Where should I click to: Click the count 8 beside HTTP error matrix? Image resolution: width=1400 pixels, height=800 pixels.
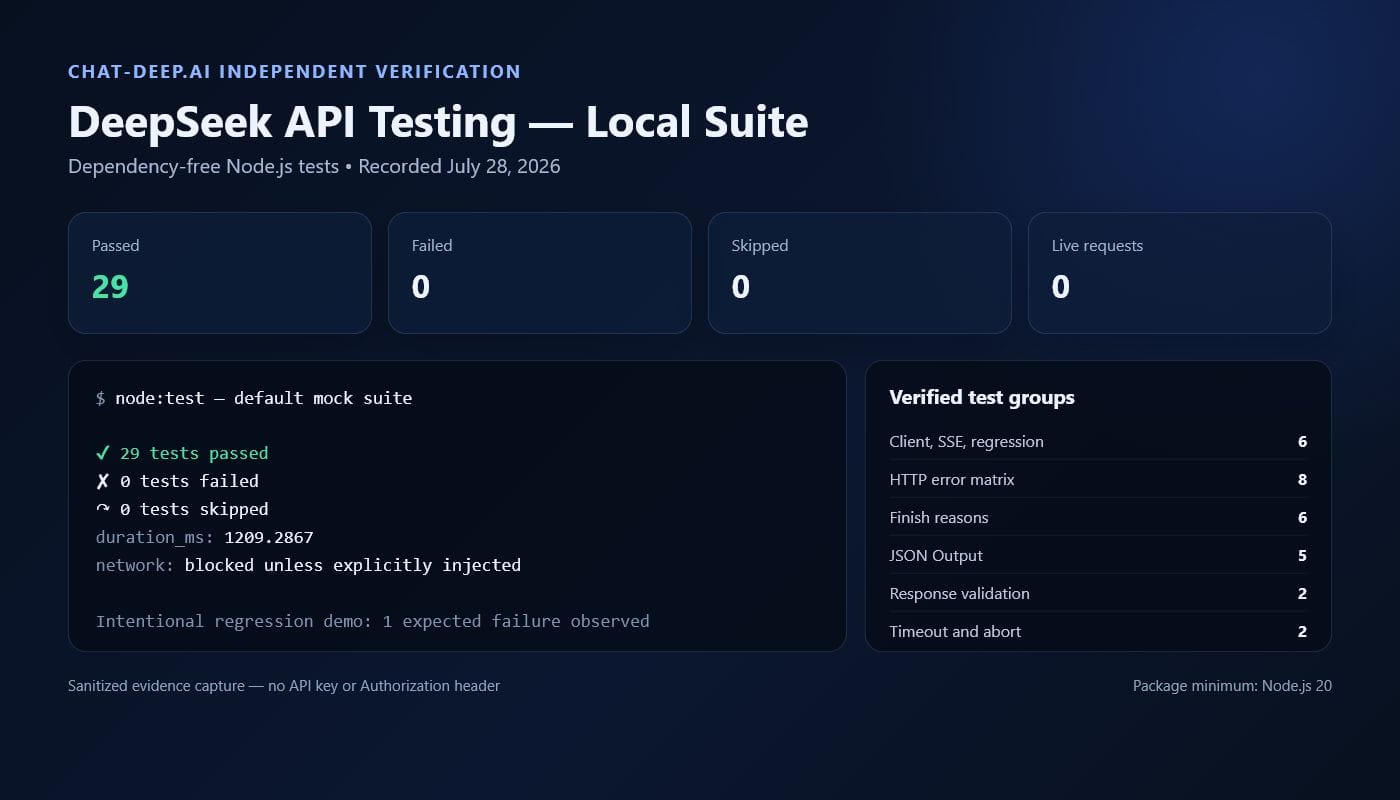pyautogui.click(x=1302, y=479)
